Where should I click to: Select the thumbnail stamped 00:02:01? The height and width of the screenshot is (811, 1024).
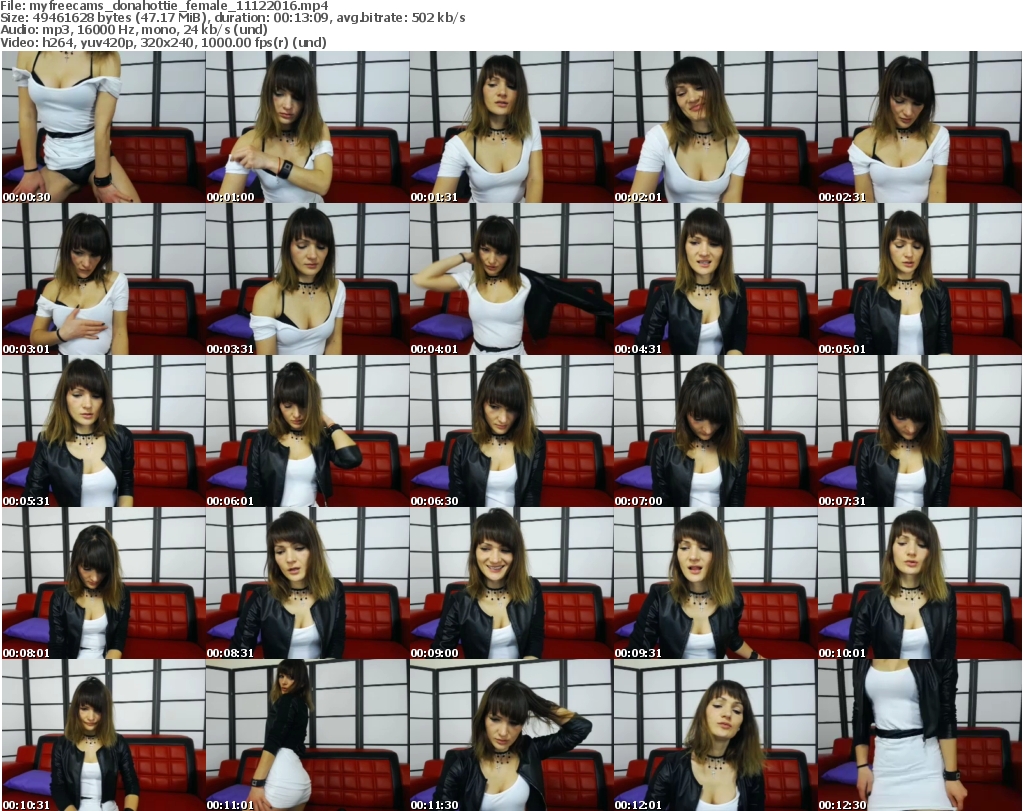click(715, 127)
